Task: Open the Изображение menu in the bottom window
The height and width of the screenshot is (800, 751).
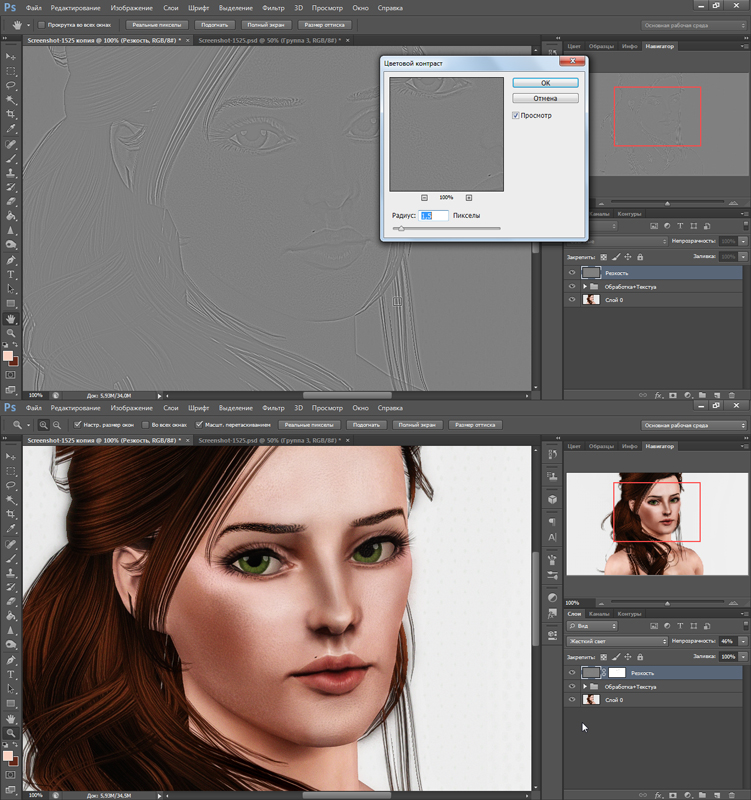Action: tap(132, 408)
